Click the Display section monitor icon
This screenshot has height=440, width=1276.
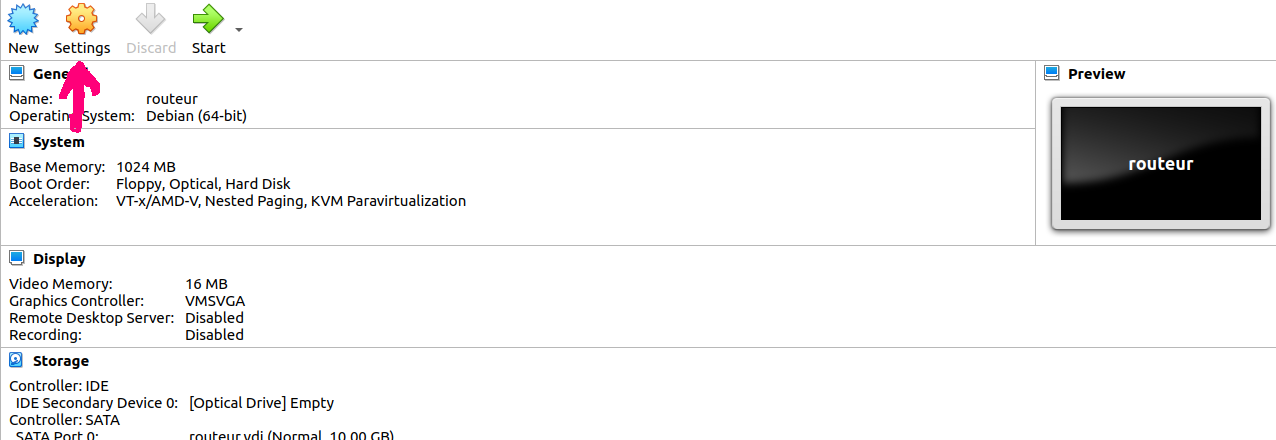(17, 258)
